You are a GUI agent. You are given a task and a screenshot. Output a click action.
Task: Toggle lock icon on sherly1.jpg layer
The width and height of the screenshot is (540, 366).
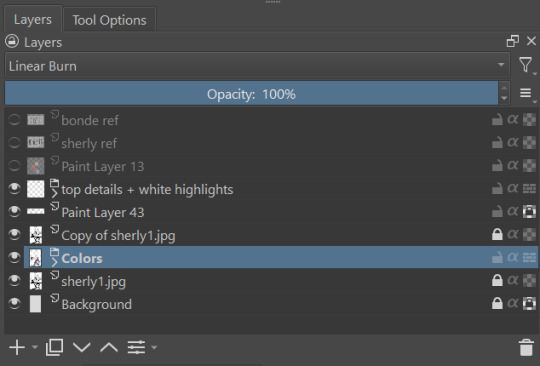pyautogui.click(x=497, y=281)
